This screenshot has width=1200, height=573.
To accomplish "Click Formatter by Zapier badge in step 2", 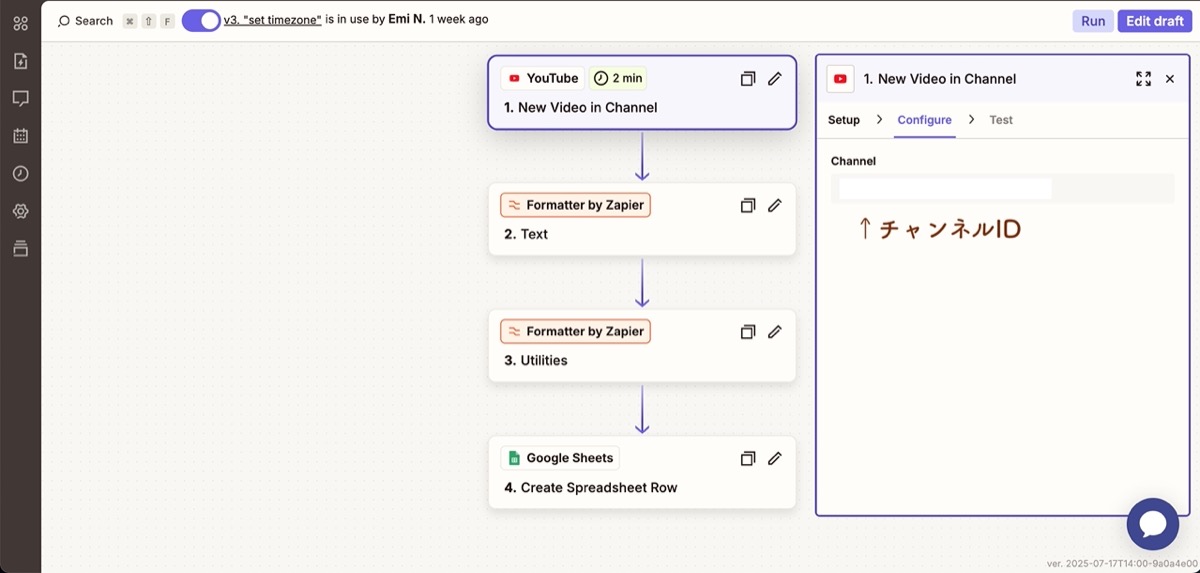I will coord(576,205).
